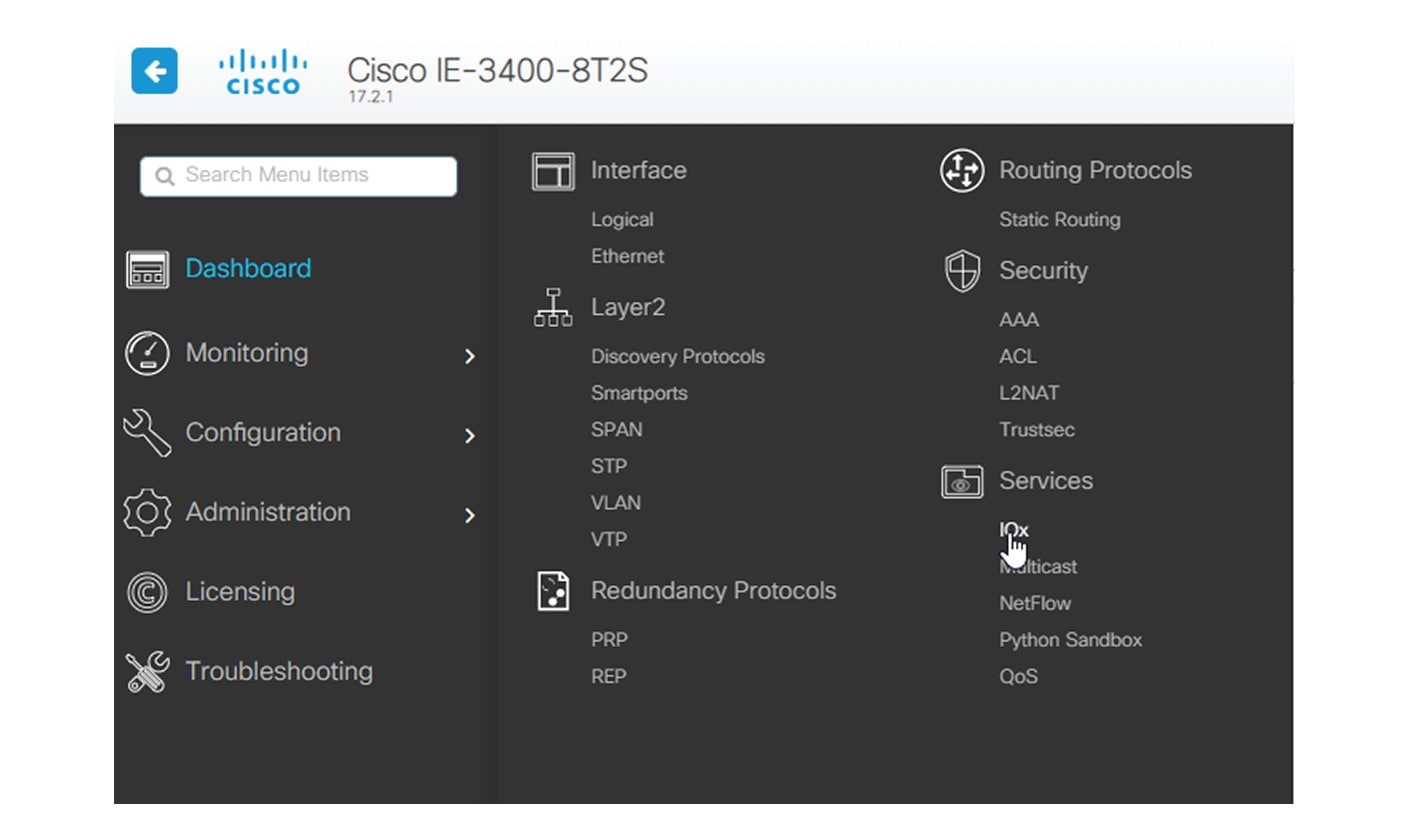Open VTP configuration

tap(609, 539)
